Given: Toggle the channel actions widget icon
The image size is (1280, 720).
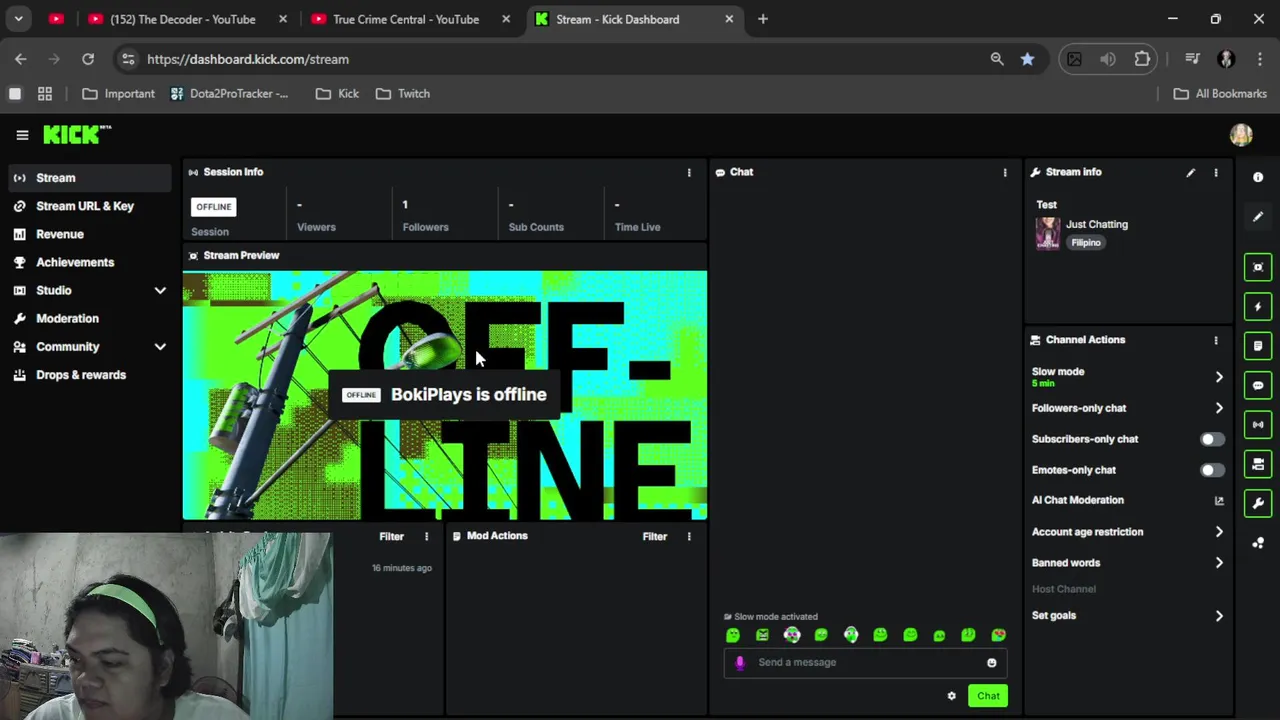Looking at the screenshot, I should [x=1258, y=464].
